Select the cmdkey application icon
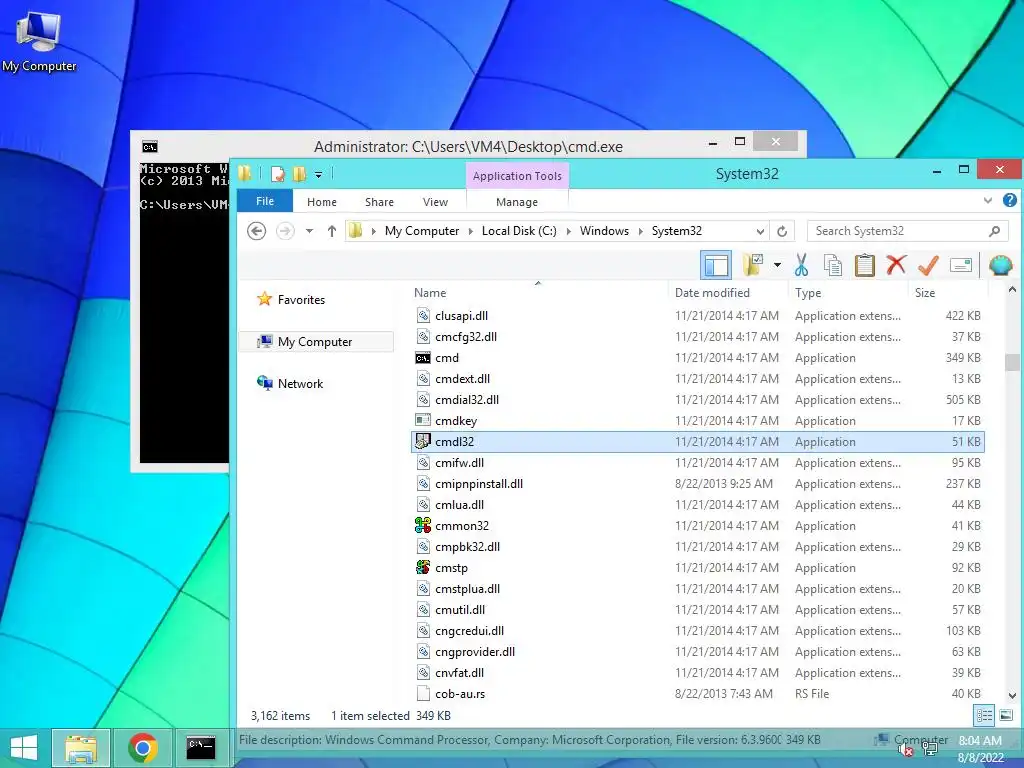 tap(423, 421)
